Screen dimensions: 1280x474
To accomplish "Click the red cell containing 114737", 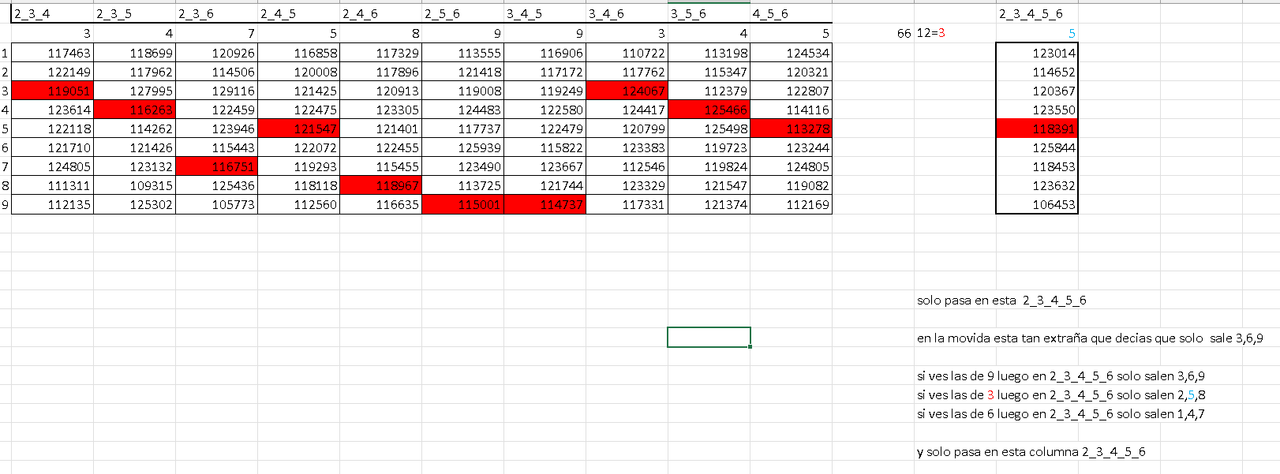I will [x=545, y=204].
